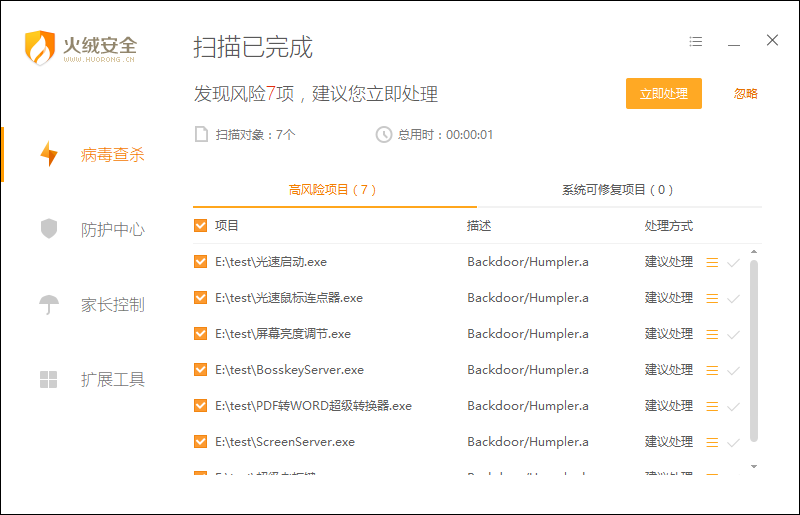The height and width of the screenshot is (515, 800).
Task: Open the main menu list icon in title bar
Action: click(696, 41)
